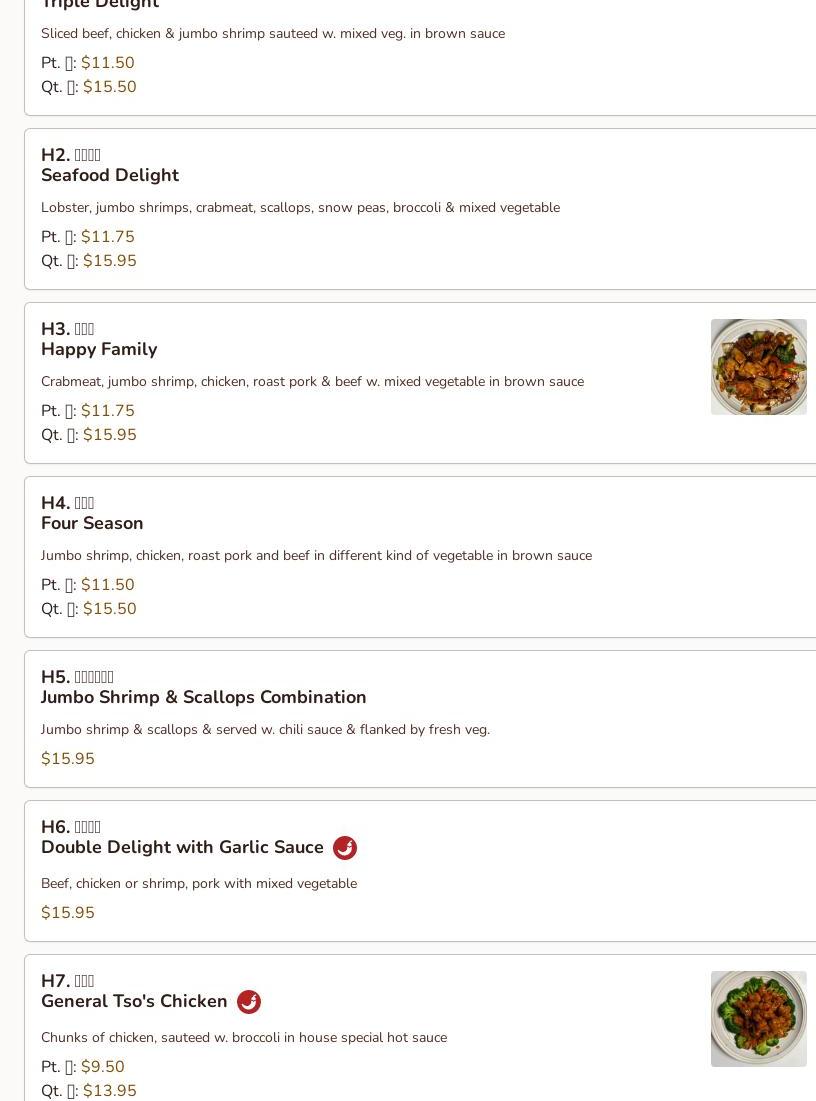The width and height of the screenshot is (816, 1101).
Task: Click the spicy chili icon beside General Tso's Chicken
Action: [249, 1002]
